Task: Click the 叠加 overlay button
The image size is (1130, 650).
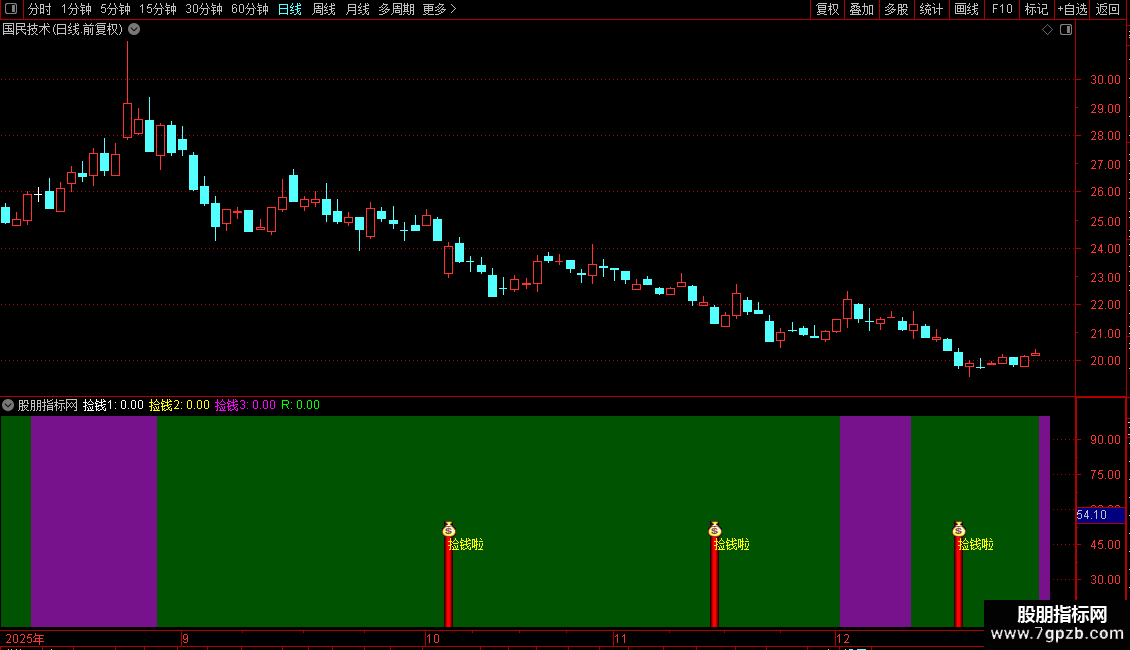Action: tap(861, 9)
